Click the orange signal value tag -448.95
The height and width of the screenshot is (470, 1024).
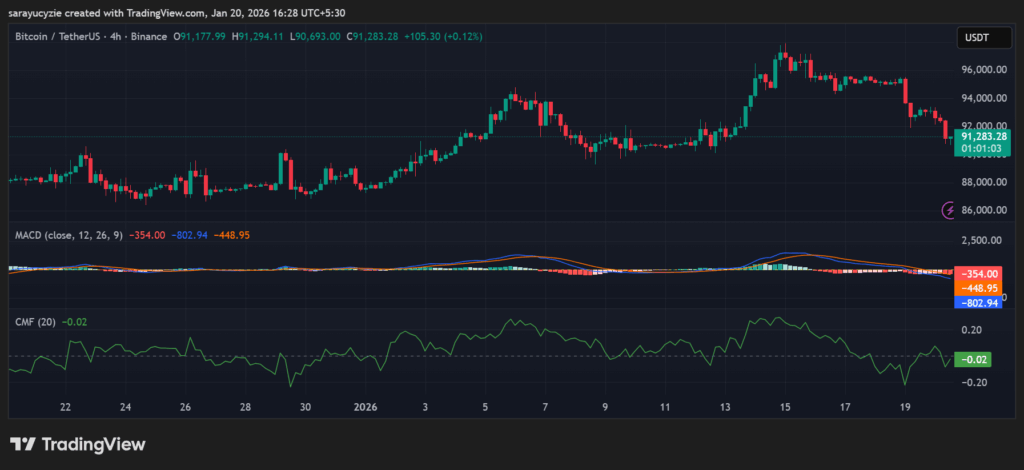pos(977,288)
